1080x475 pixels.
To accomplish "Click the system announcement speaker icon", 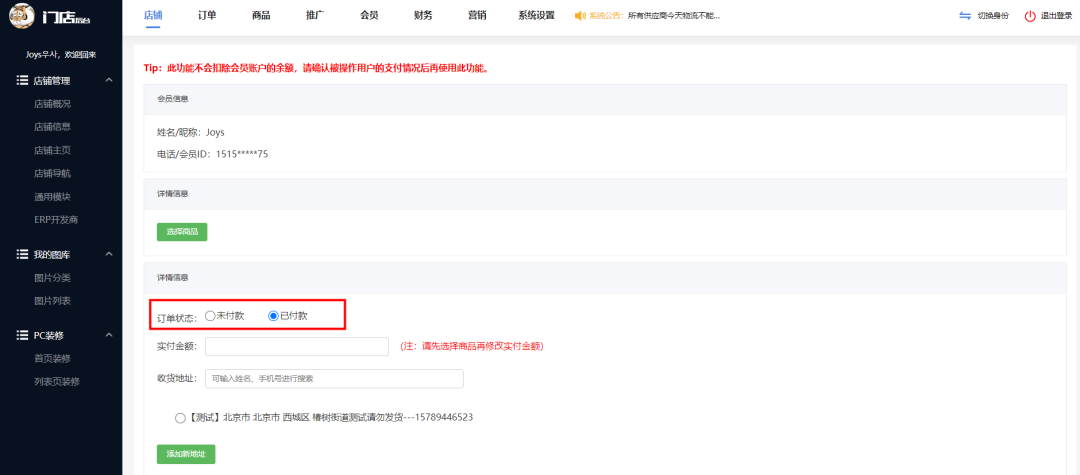I will pyautogui.click(x=581, y=16).
